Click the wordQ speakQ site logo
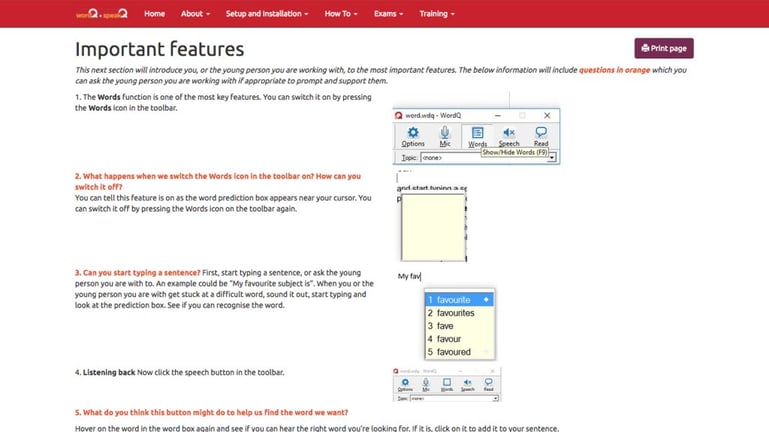Image resolution: width=769 pixels, height=432 pixels. [102, 14]
